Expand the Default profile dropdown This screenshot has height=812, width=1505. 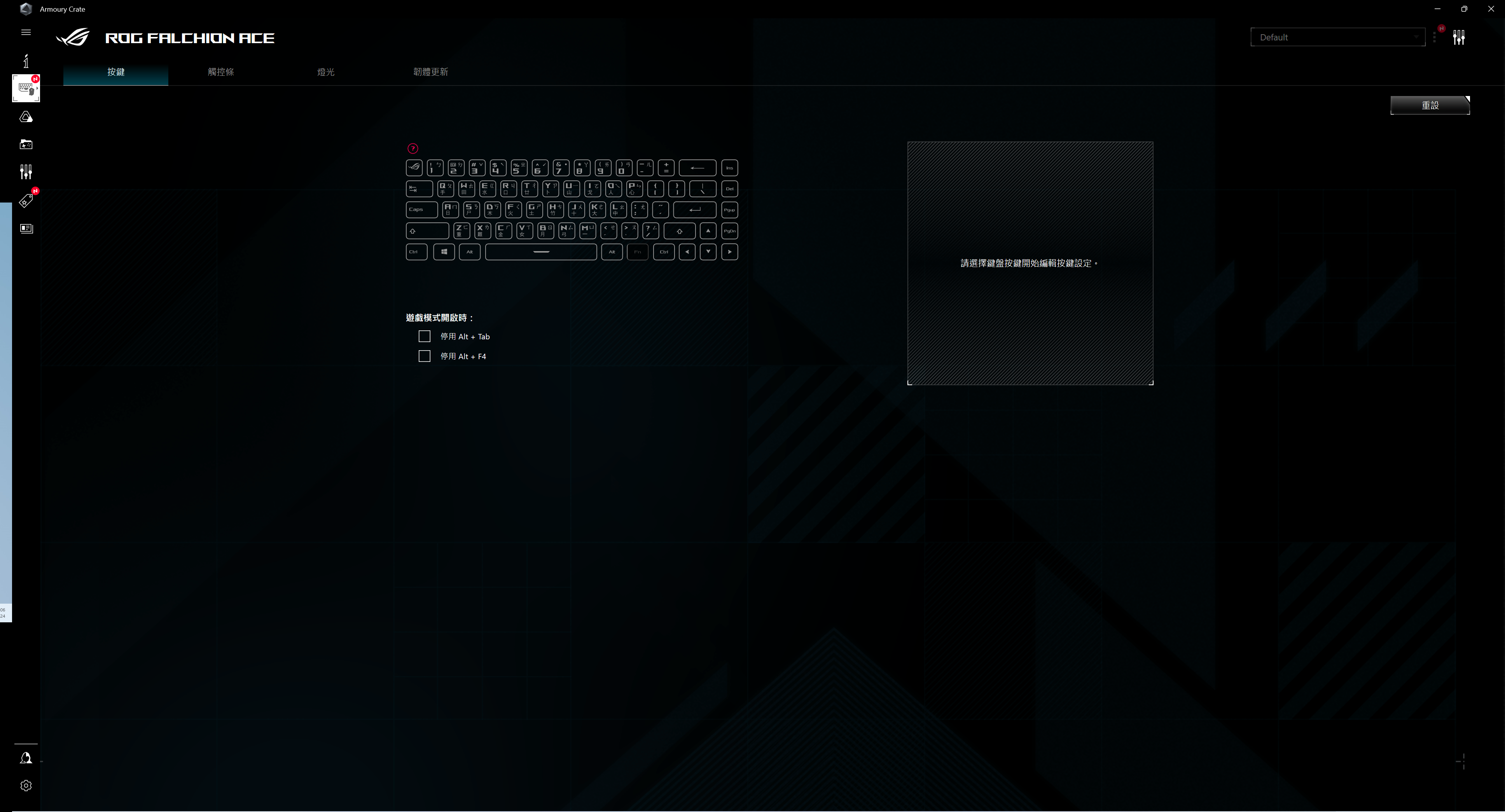pos(1338,37)
